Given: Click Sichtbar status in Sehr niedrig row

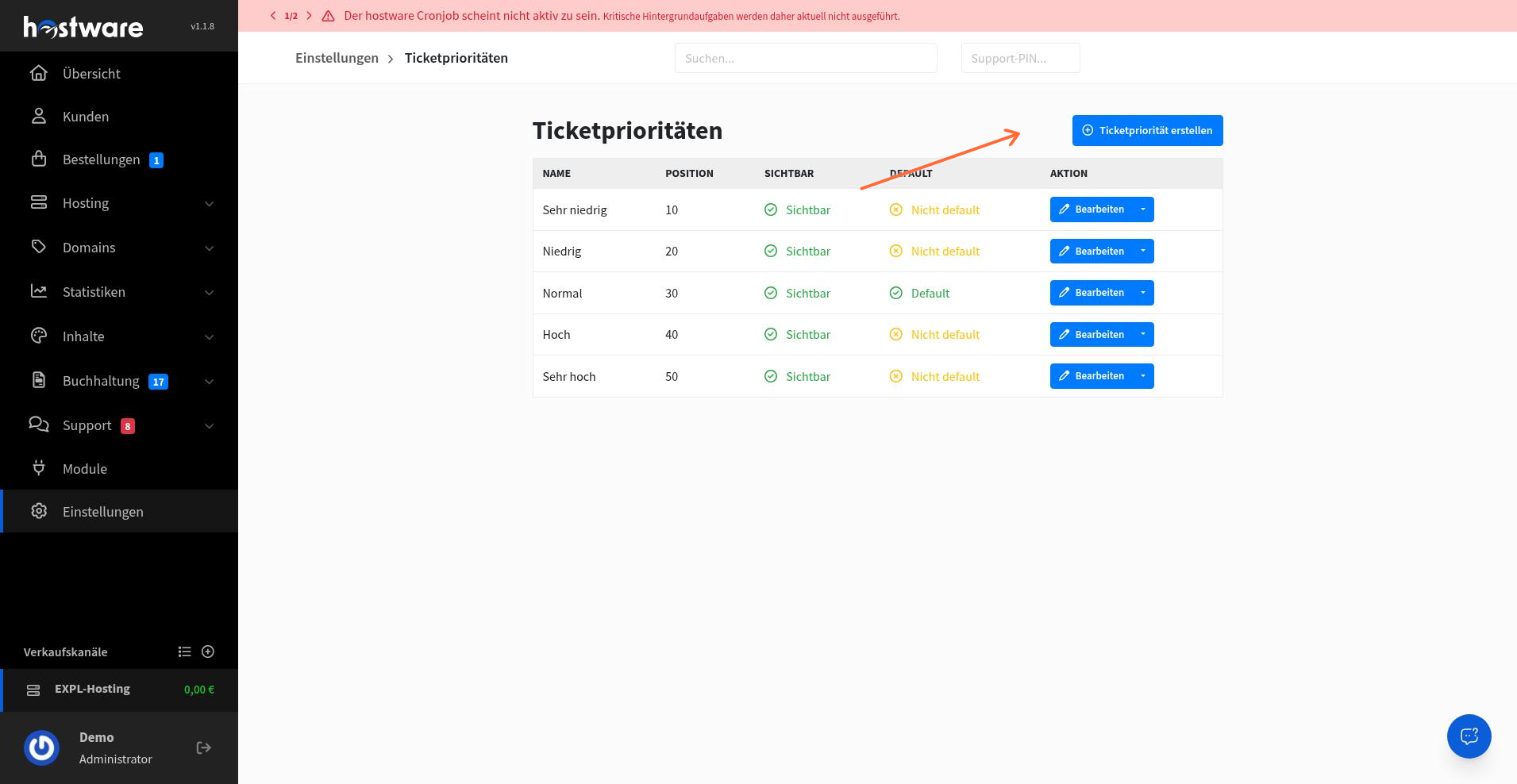Looking at the screenshot, I should pos(797,210).
